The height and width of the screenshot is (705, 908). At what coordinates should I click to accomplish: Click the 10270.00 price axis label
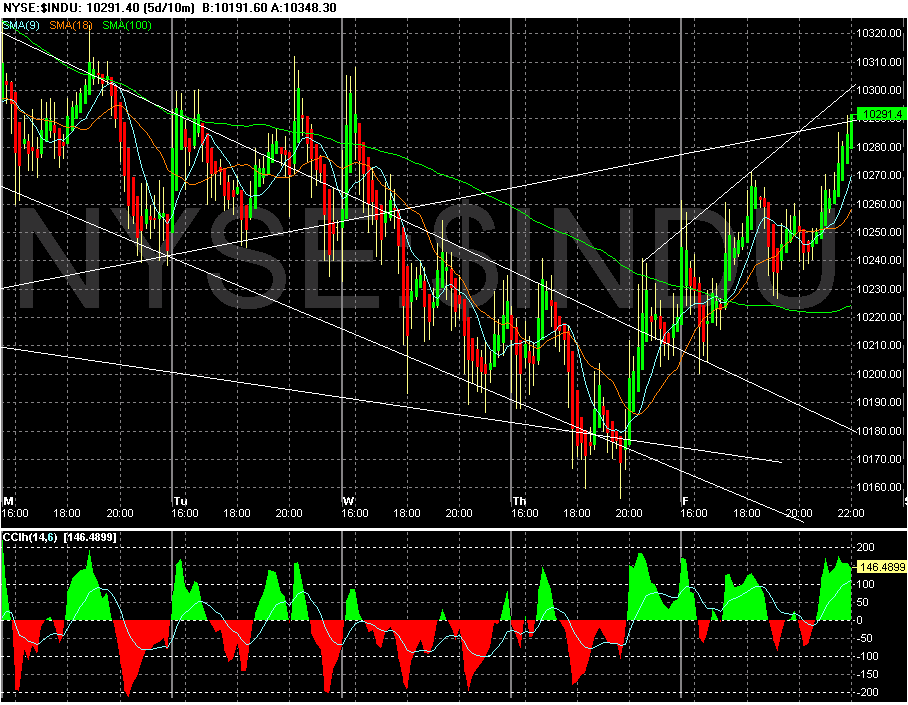(879, 176)
